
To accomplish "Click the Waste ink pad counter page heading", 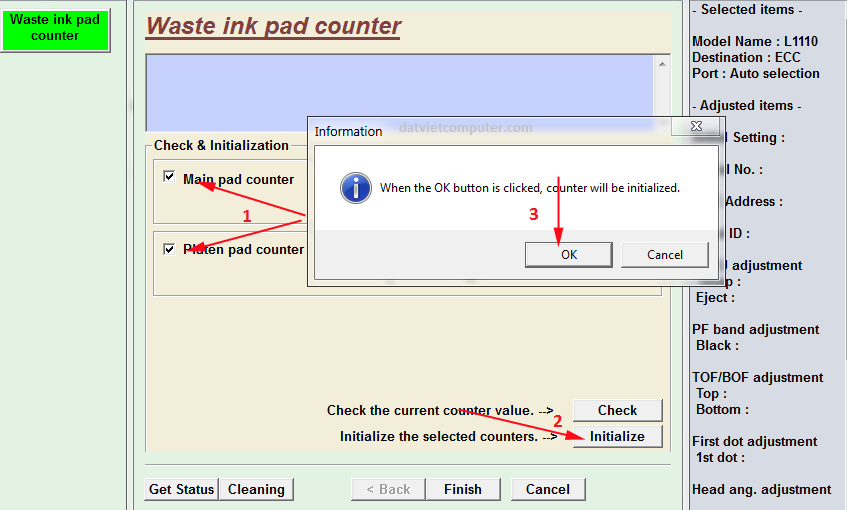I will coord(273,26).
